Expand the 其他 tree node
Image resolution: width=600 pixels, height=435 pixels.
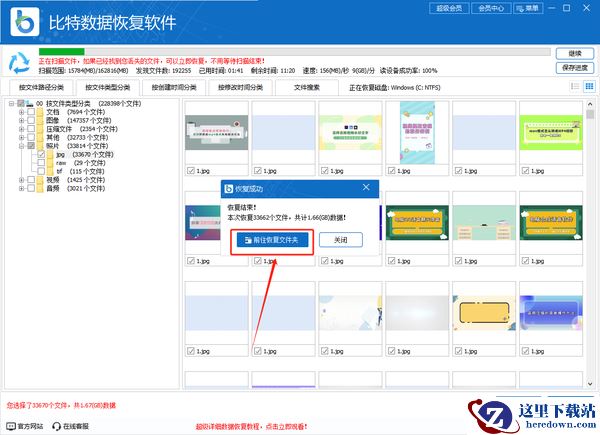[21, 137]
